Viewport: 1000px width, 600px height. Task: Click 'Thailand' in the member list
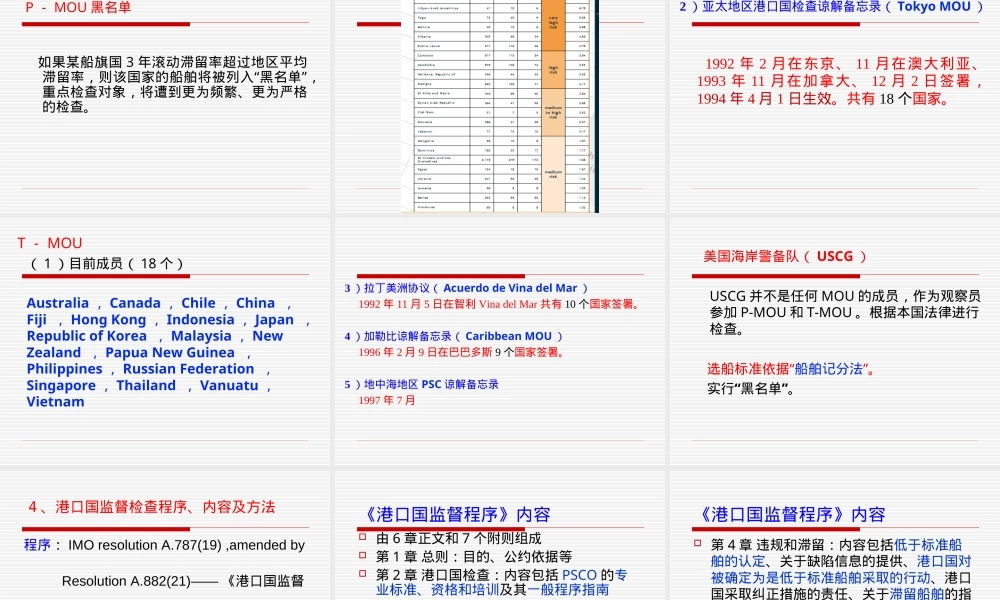click(x=146, y=385)
